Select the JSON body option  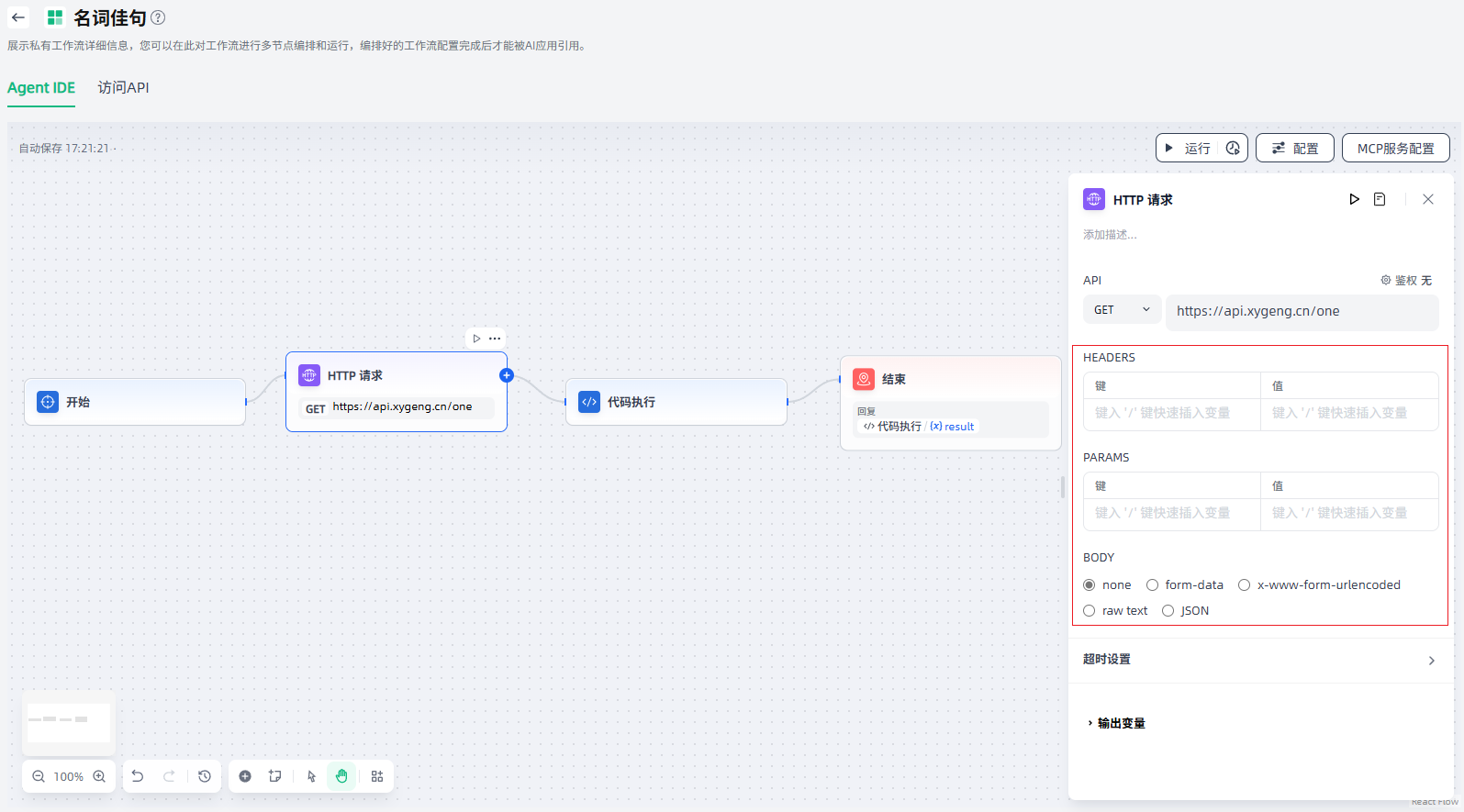(x=1168, y=611)
